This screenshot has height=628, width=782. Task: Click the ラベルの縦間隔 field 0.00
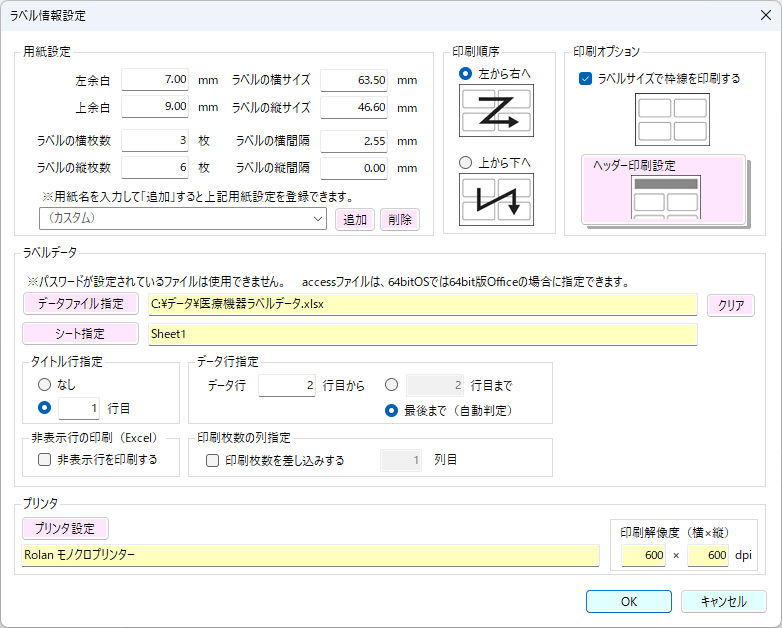click(x=354, y=168)
